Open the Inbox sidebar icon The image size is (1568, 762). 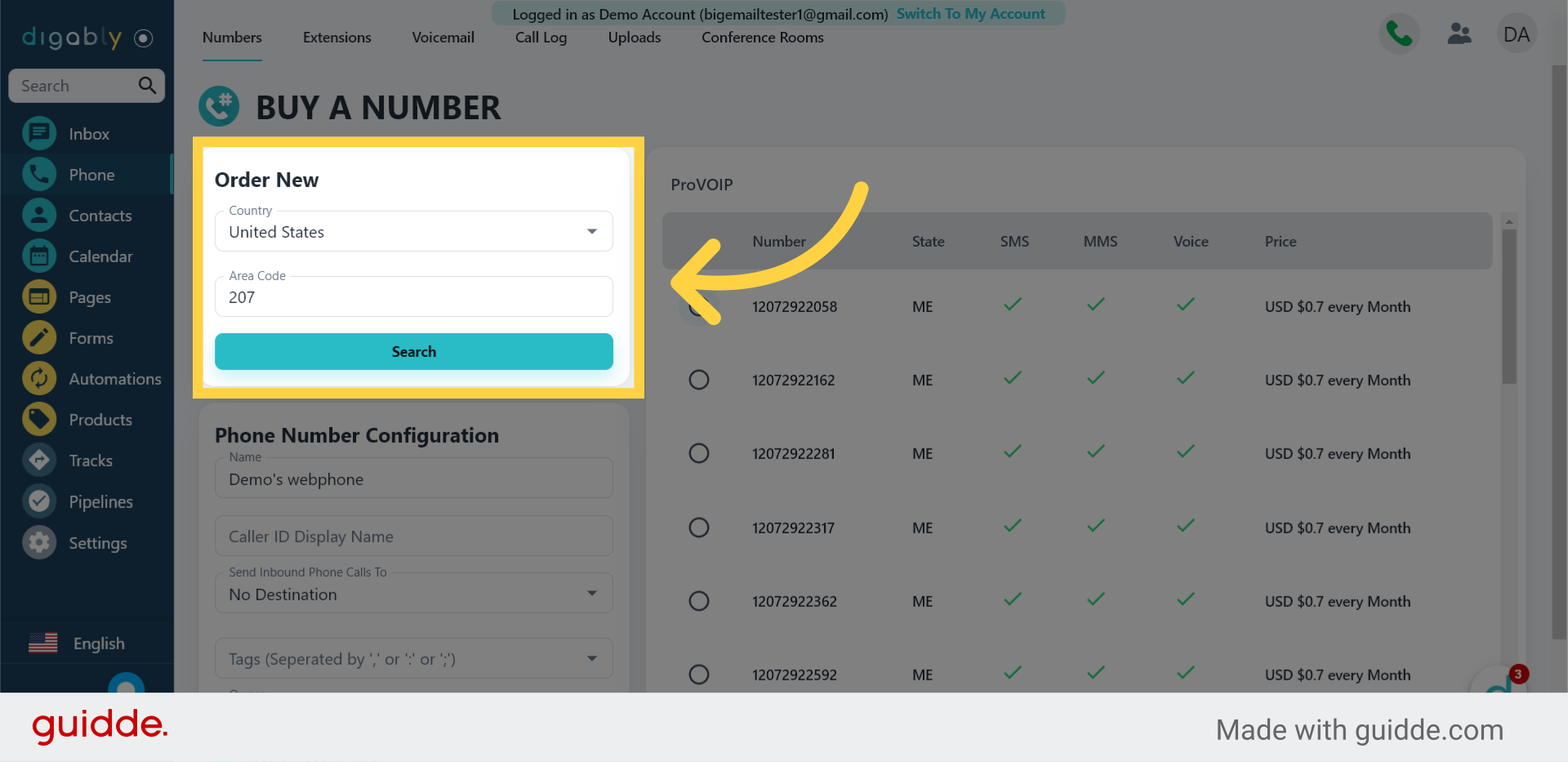[39, 134]
